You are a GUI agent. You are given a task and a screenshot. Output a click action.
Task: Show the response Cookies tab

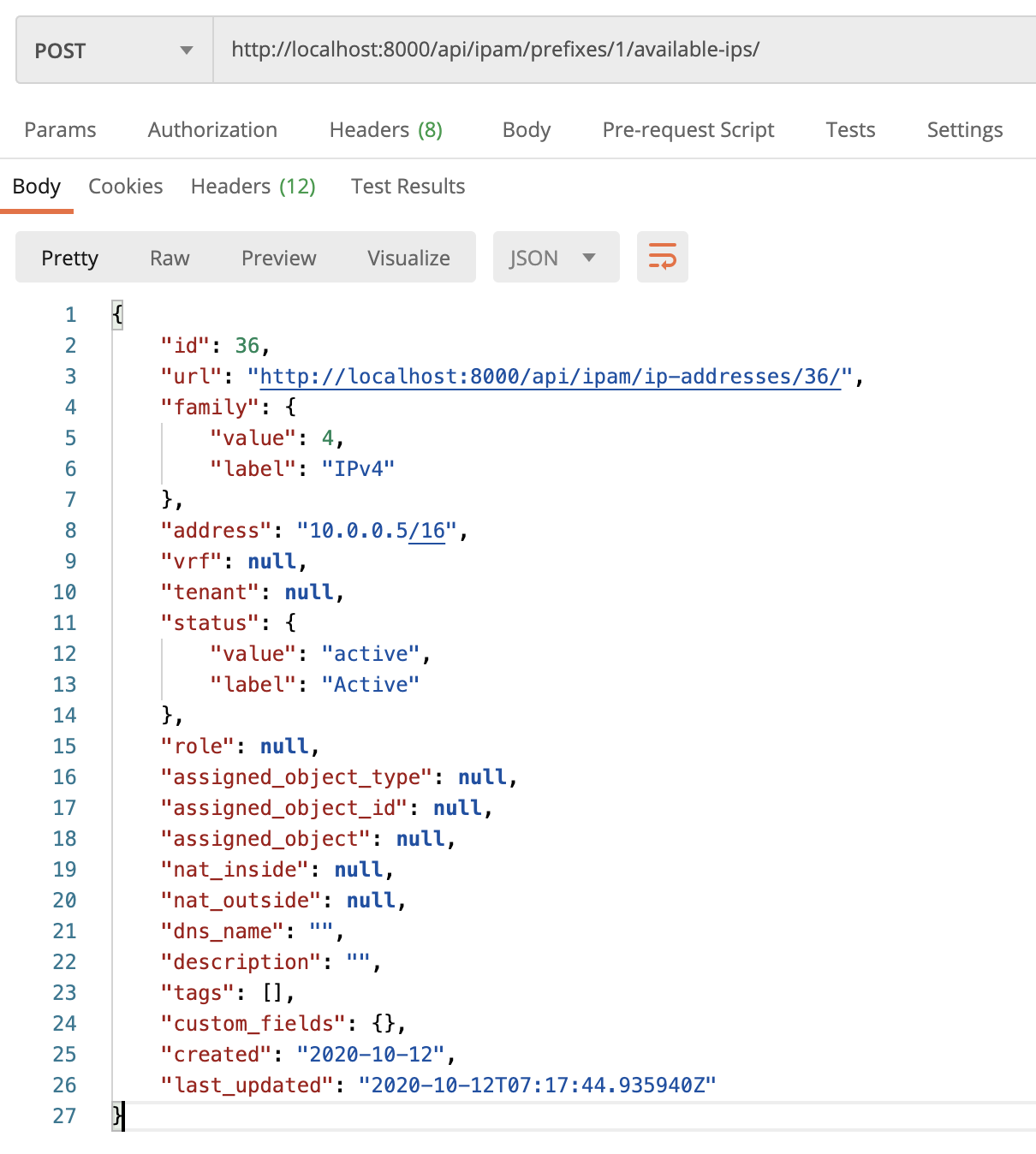click(x=126, y=187)
